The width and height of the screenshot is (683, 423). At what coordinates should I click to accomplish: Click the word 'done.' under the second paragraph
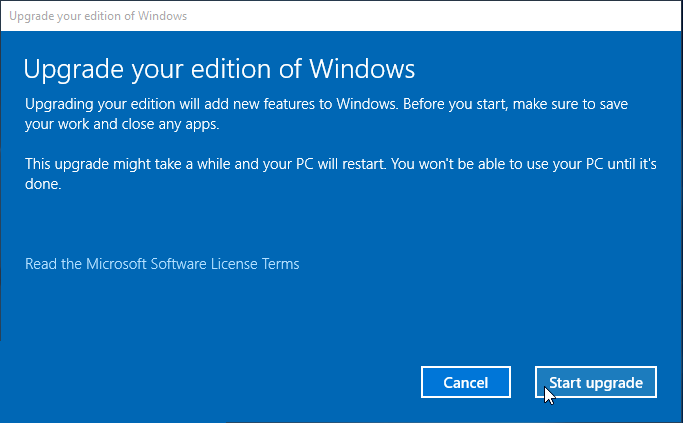point(43,184)
